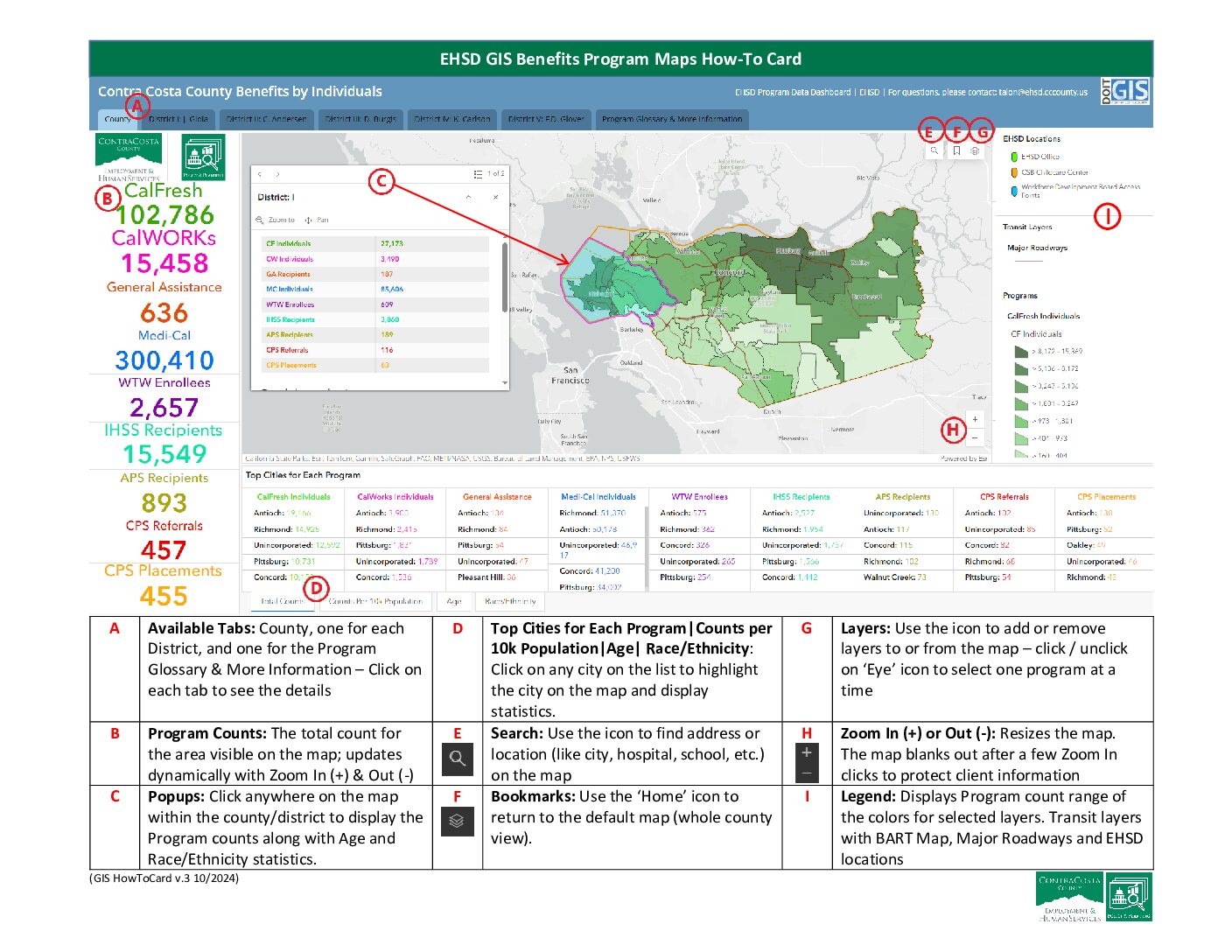Screen dimensions: 1232x952
Task: Open EHSD Program Data Dashboard link
Action: [793, 92]
